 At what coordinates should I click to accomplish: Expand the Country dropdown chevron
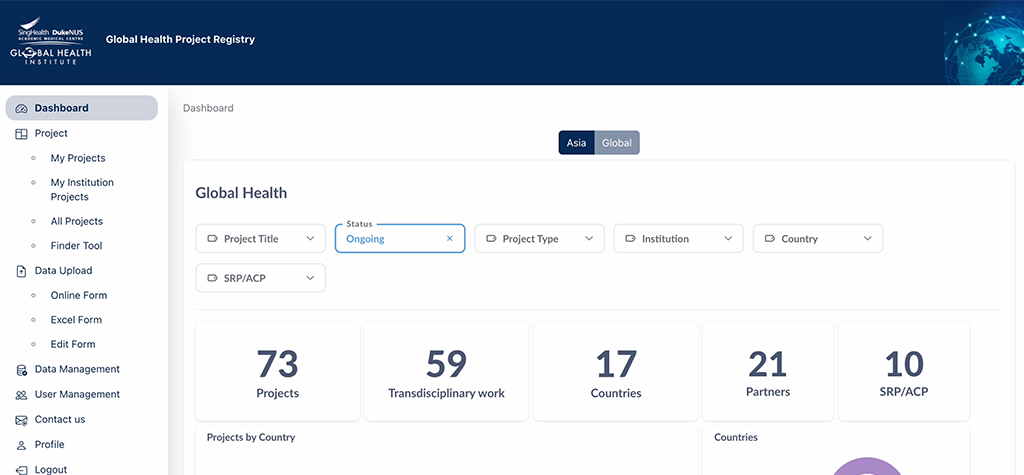[867, 238]
